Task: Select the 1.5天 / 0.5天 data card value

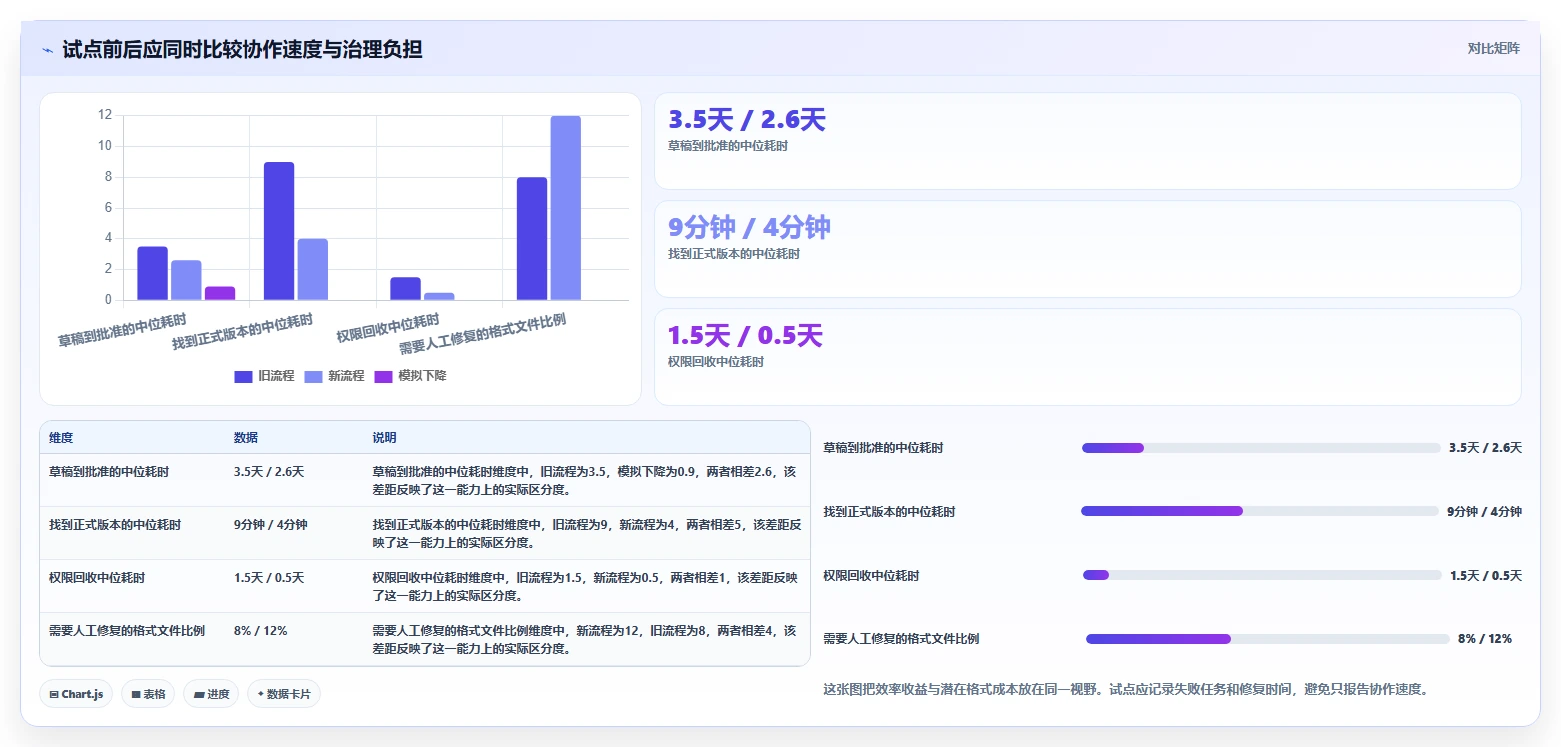Action: (745, 335)
